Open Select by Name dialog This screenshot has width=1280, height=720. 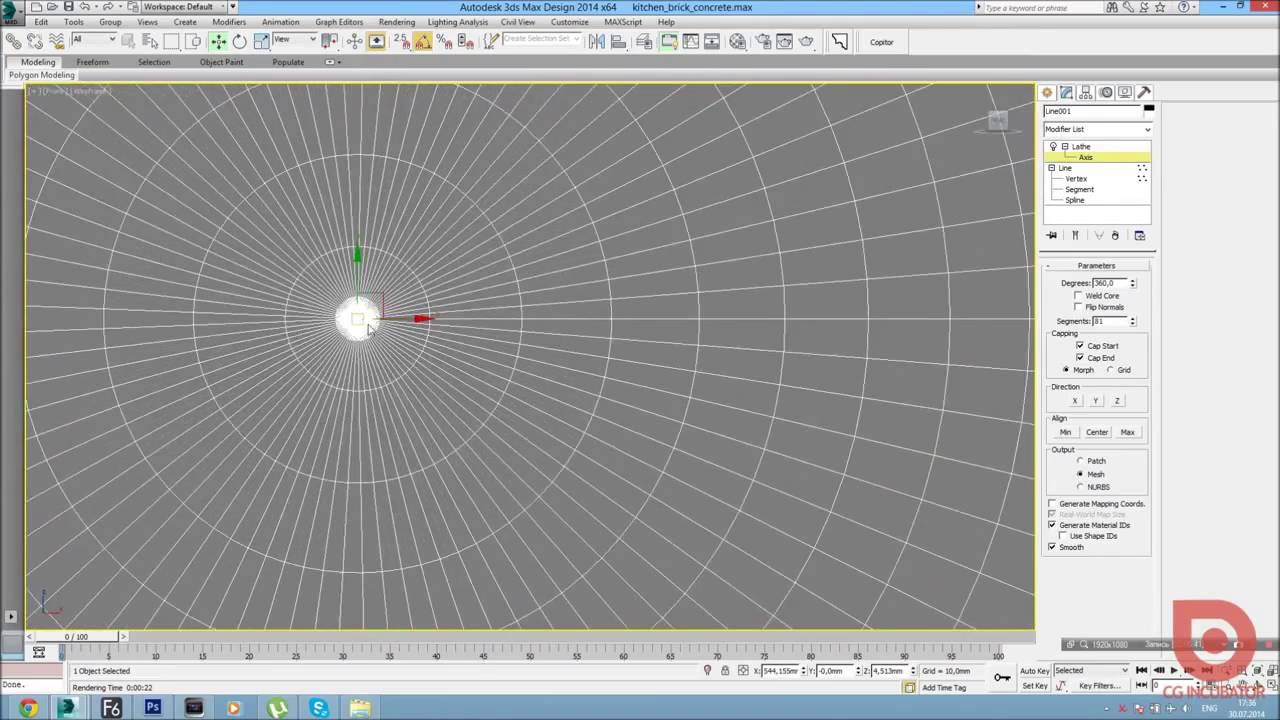click(150, 41)
